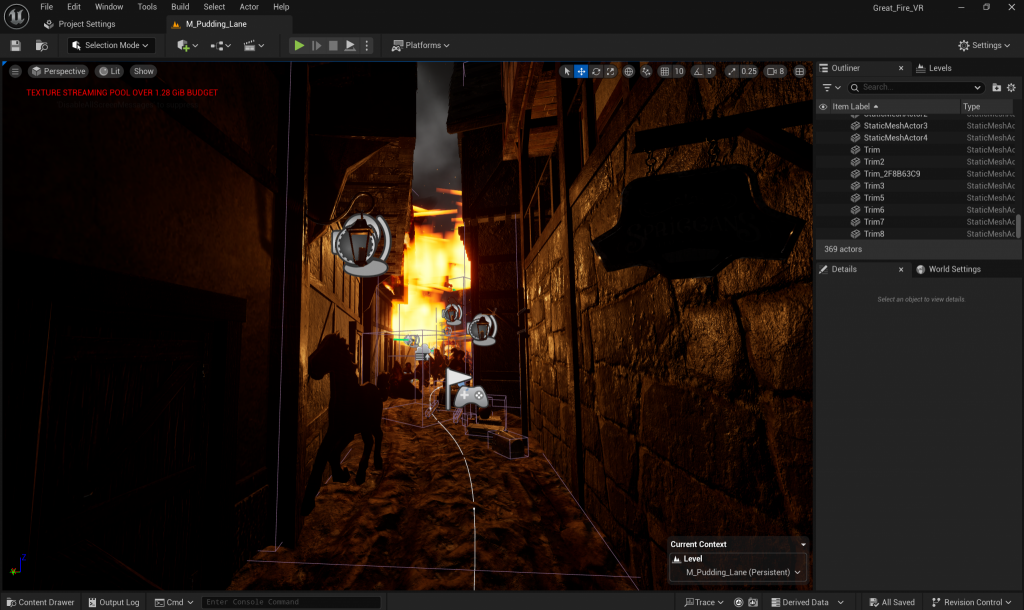Open the Revision Control menu
The image size is (1024, 610).
[x=972, y=602]
